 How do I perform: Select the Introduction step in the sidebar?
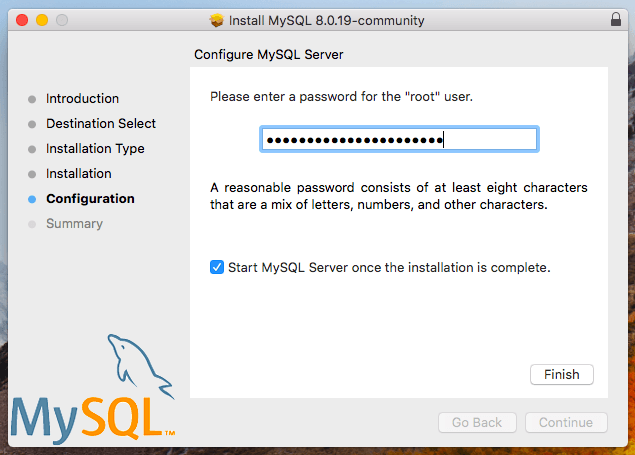82,99
